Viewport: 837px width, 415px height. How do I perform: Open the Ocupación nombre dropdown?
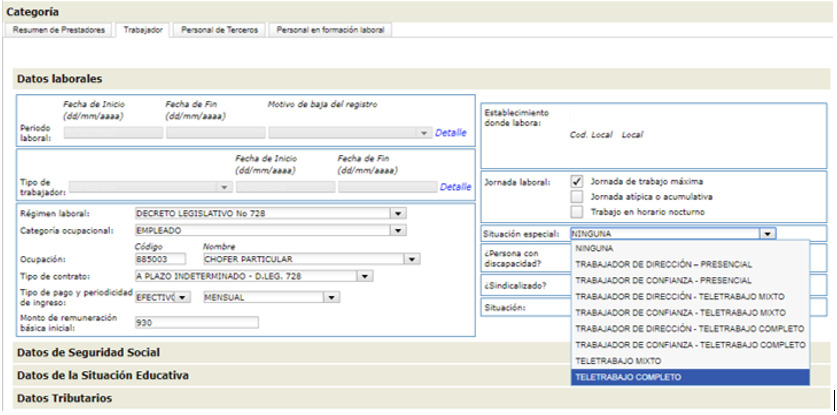(x=412, y=260)
